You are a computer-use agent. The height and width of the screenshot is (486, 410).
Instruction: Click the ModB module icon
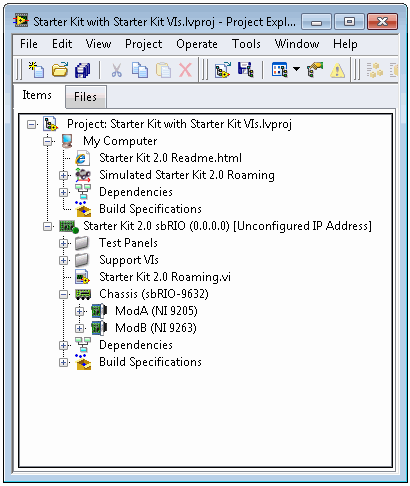pos(99,328)
